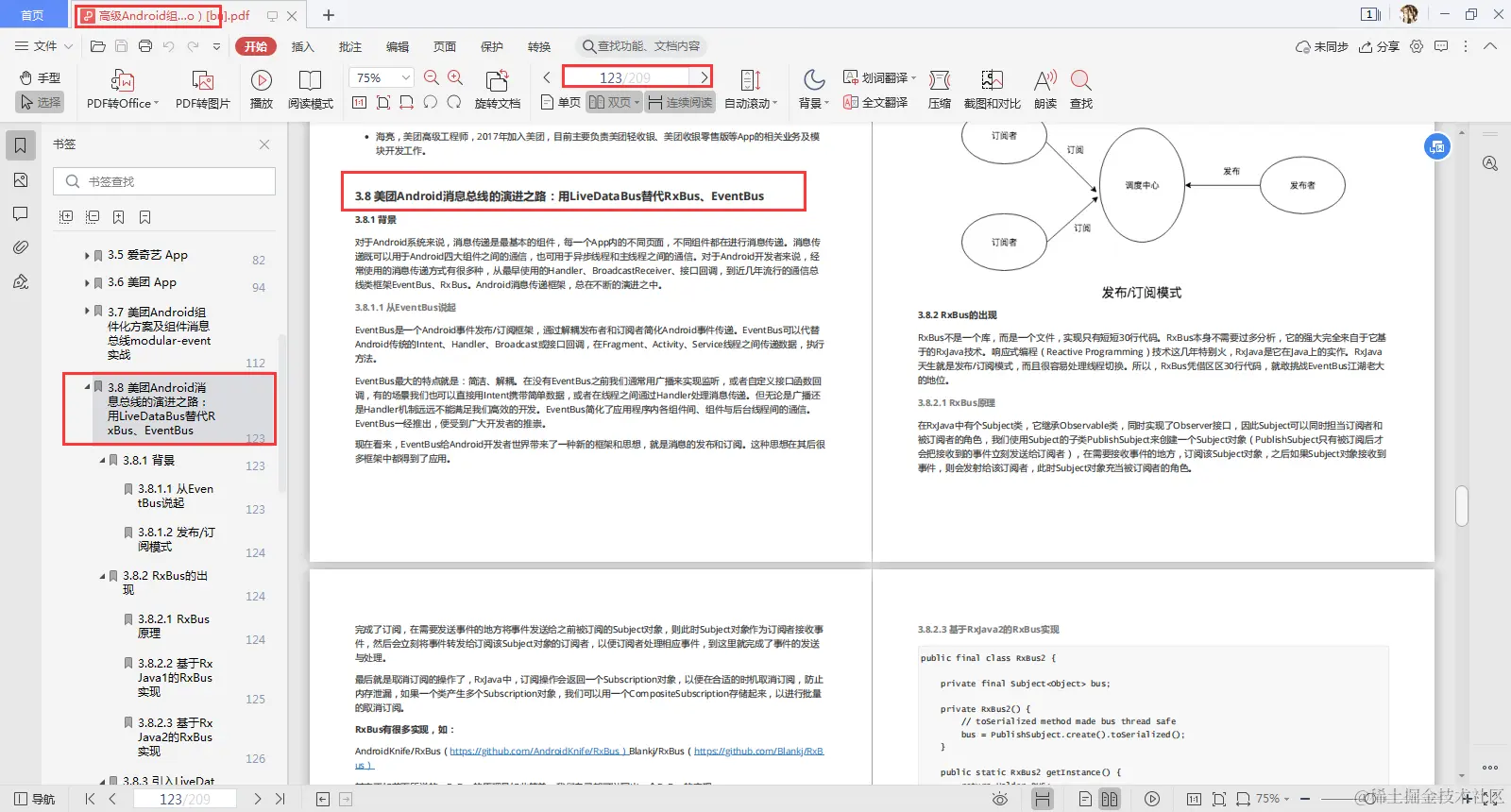
Task: Toggle the status bar double page view
Action: (x=1110, y=799)
